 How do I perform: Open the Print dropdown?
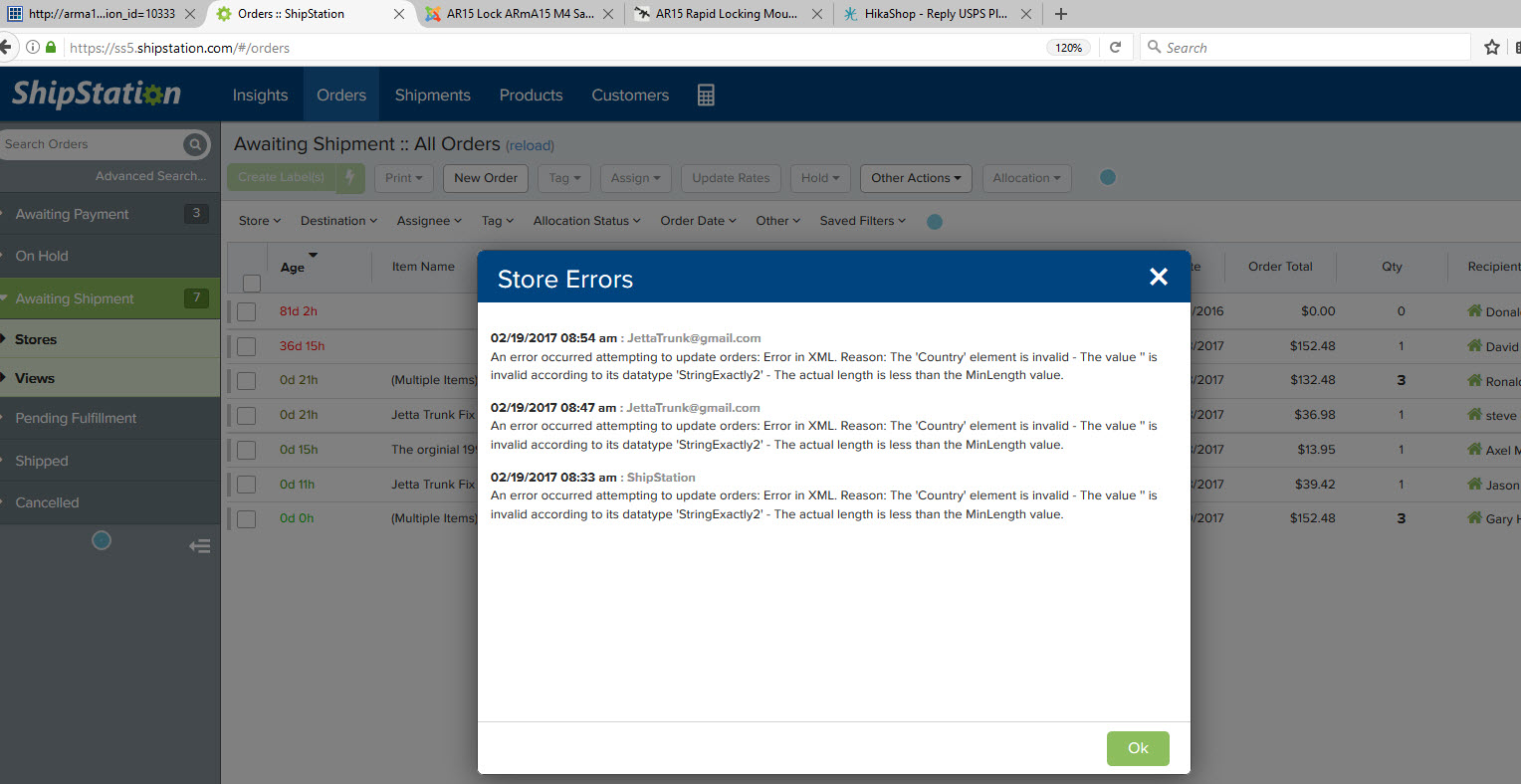(404, 178)
